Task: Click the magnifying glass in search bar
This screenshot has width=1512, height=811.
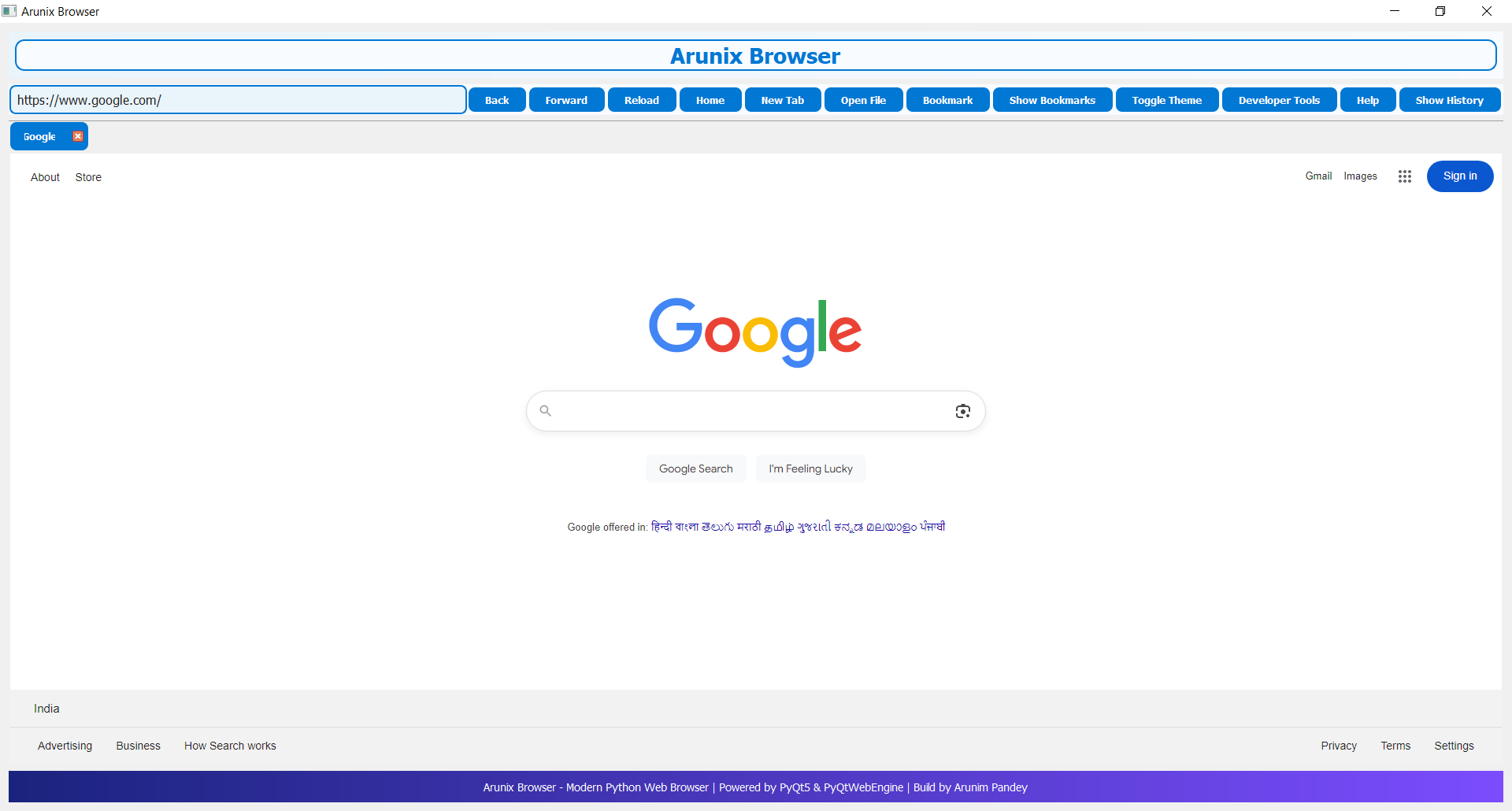Action: click(546, 410)
